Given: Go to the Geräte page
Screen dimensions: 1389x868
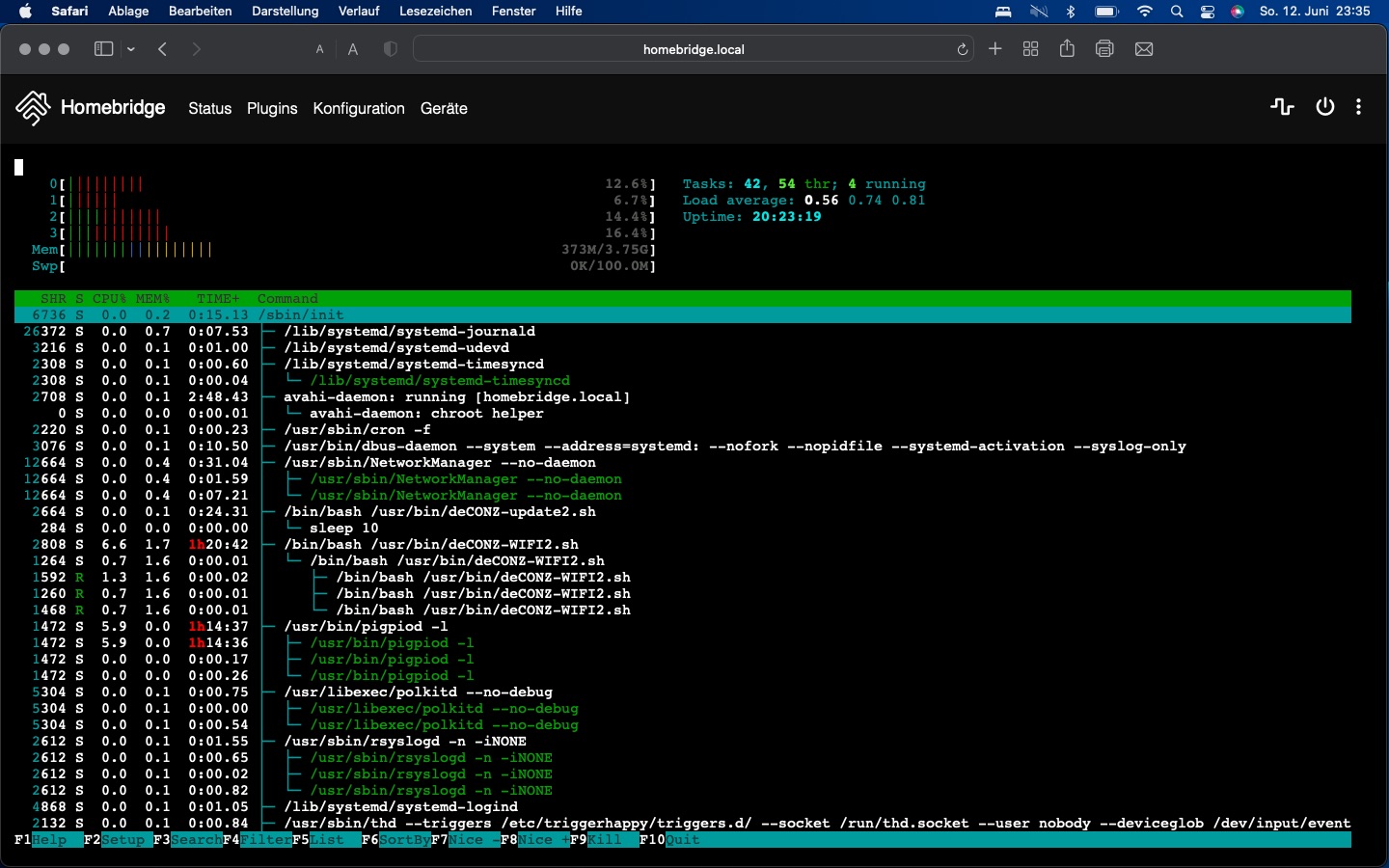Looking at the screenshot, I should coord(444,109).
